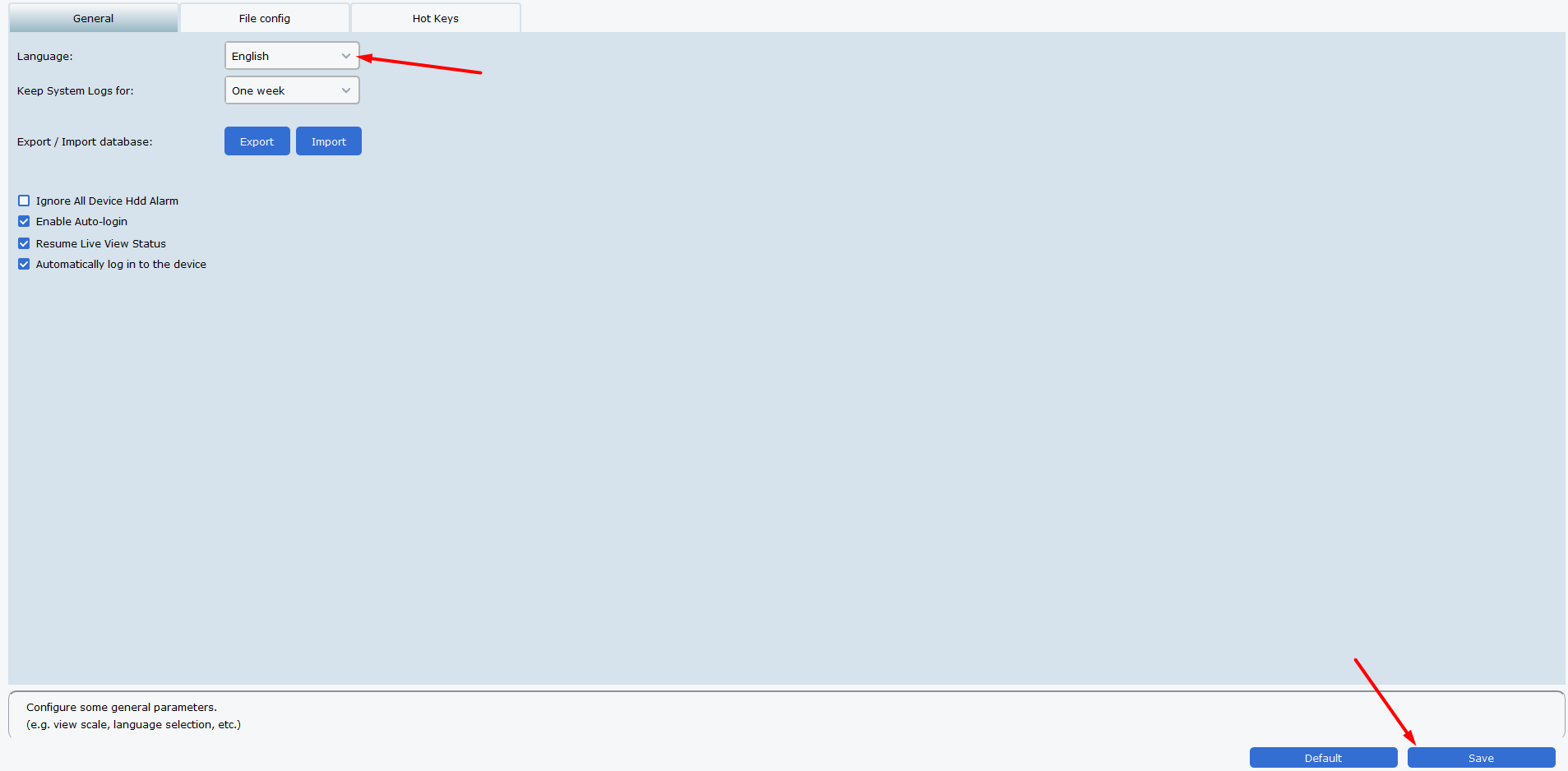Click the Enable Auto-login label text
The height and width of the screenshot is (771, 1568).
(82, 222)
